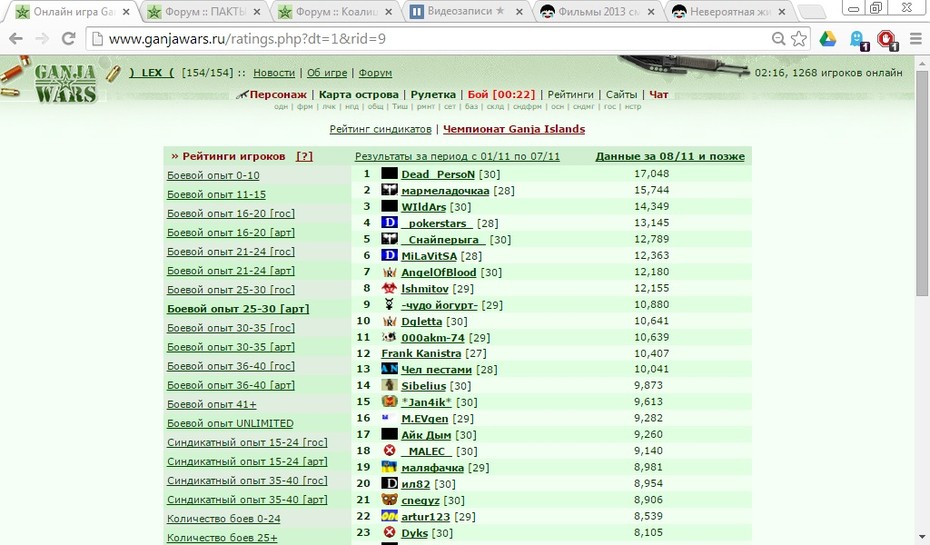Image resolution: width=930 pixels, height=545 pixels.
Task: Switch to the Форум :: ПАКТЫ tab
Action: 204,11
